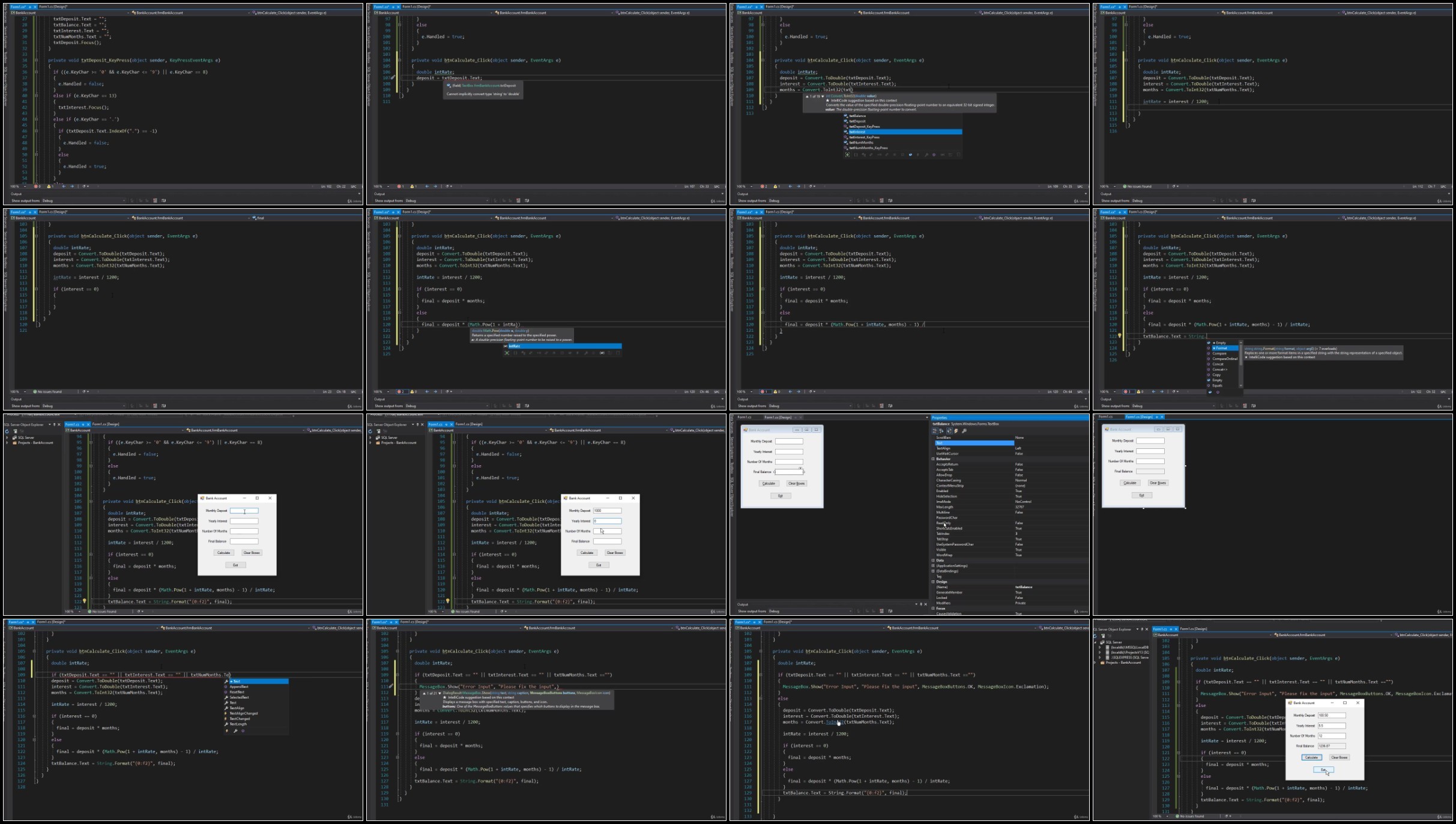Select the Alphabetical sort icon in Properties toolbar
The image size is (1456, 824).
[941, 431]
